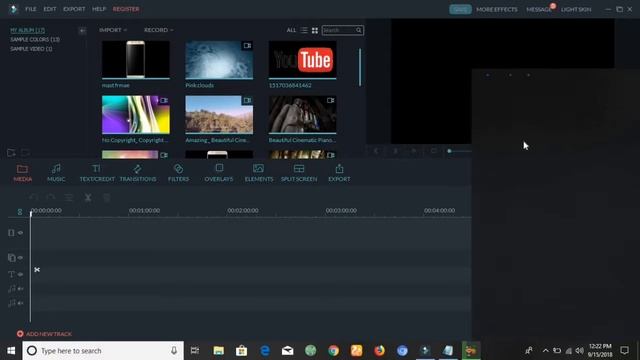The height and width of the screenshot is (360, 640).
Task: Open the Elements tab
Action: (x=259, y=173)
